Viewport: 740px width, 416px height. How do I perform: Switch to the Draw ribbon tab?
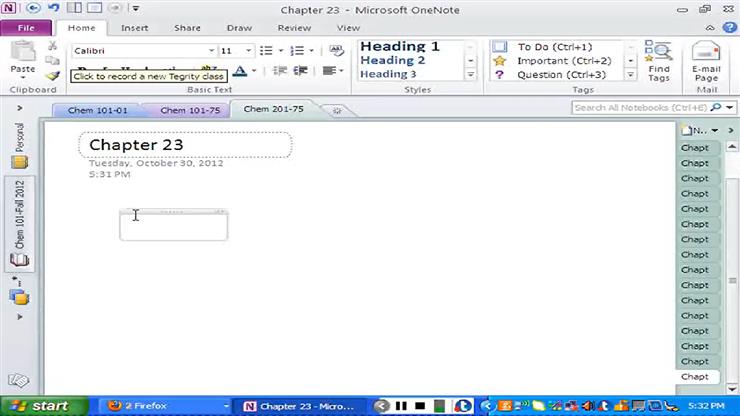239,28
